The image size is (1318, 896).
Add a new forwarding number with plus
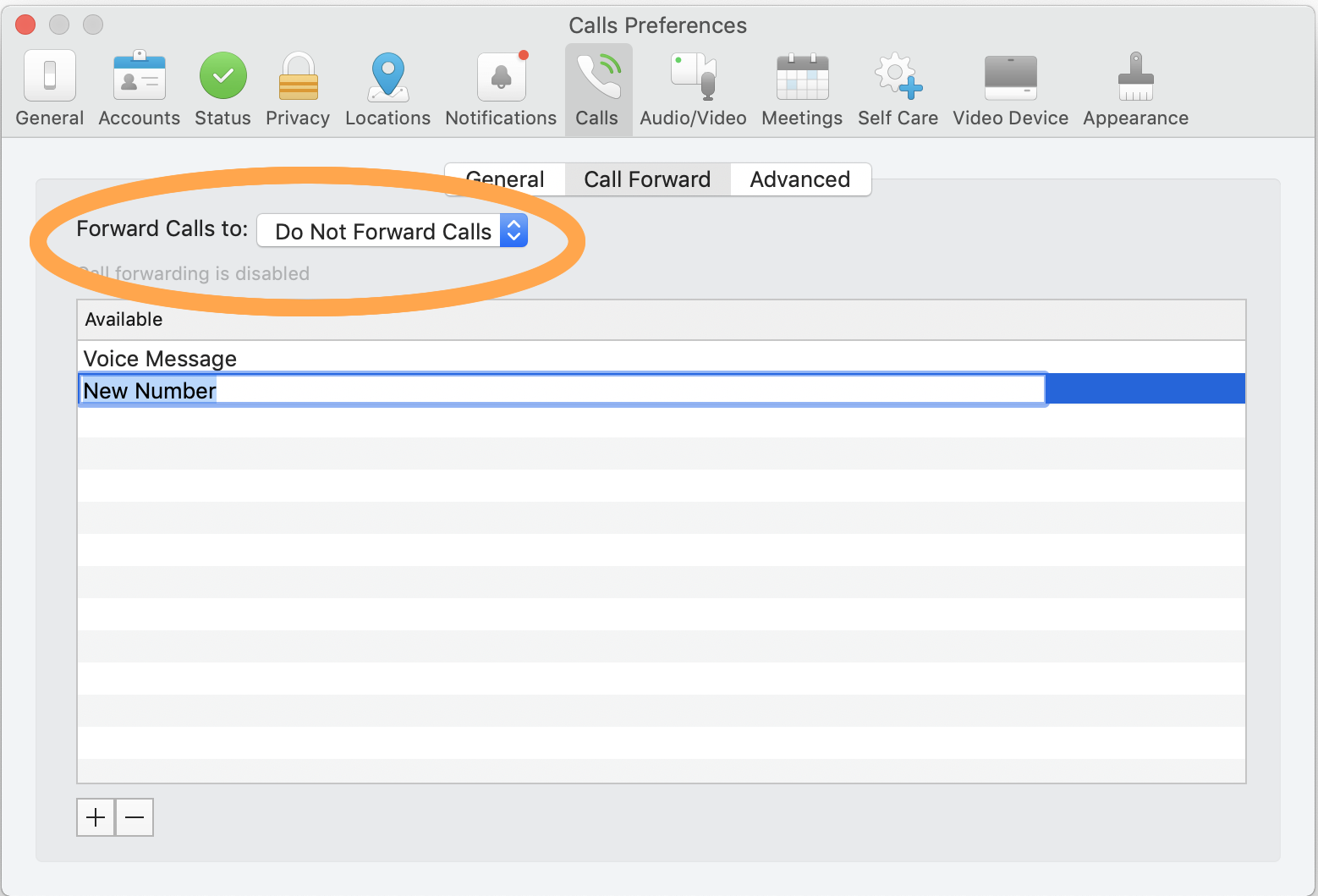[96, 817]
